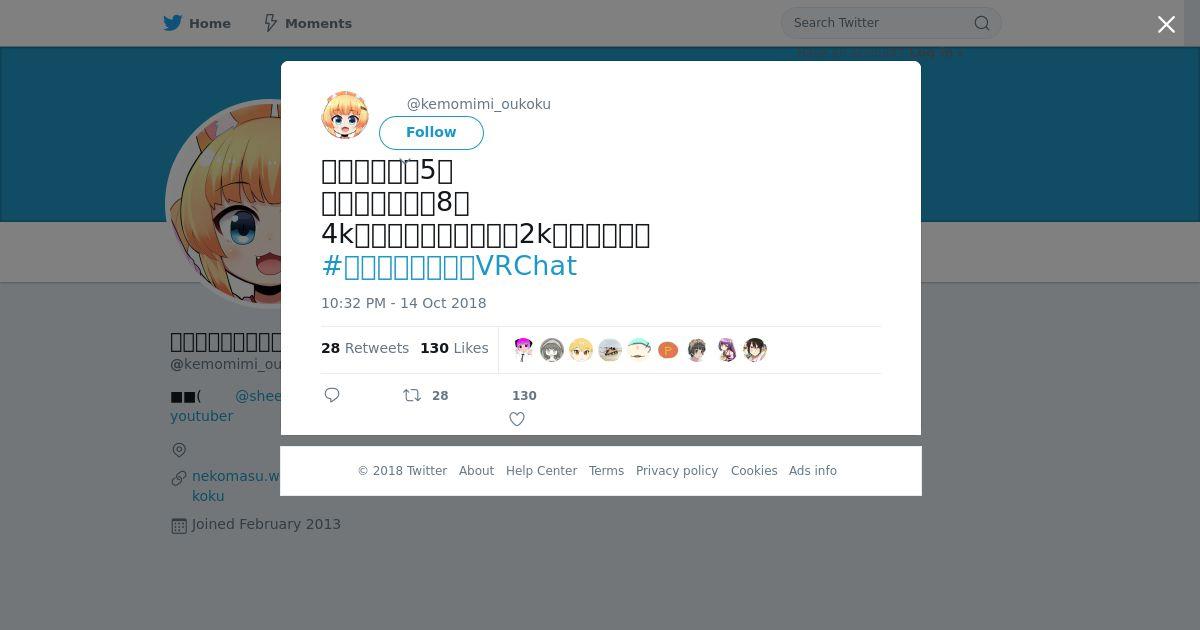The width and height of the screenshot is (1200, 630).
Task: Click the retweet arrows icon
Action: [x=411, y=395]
